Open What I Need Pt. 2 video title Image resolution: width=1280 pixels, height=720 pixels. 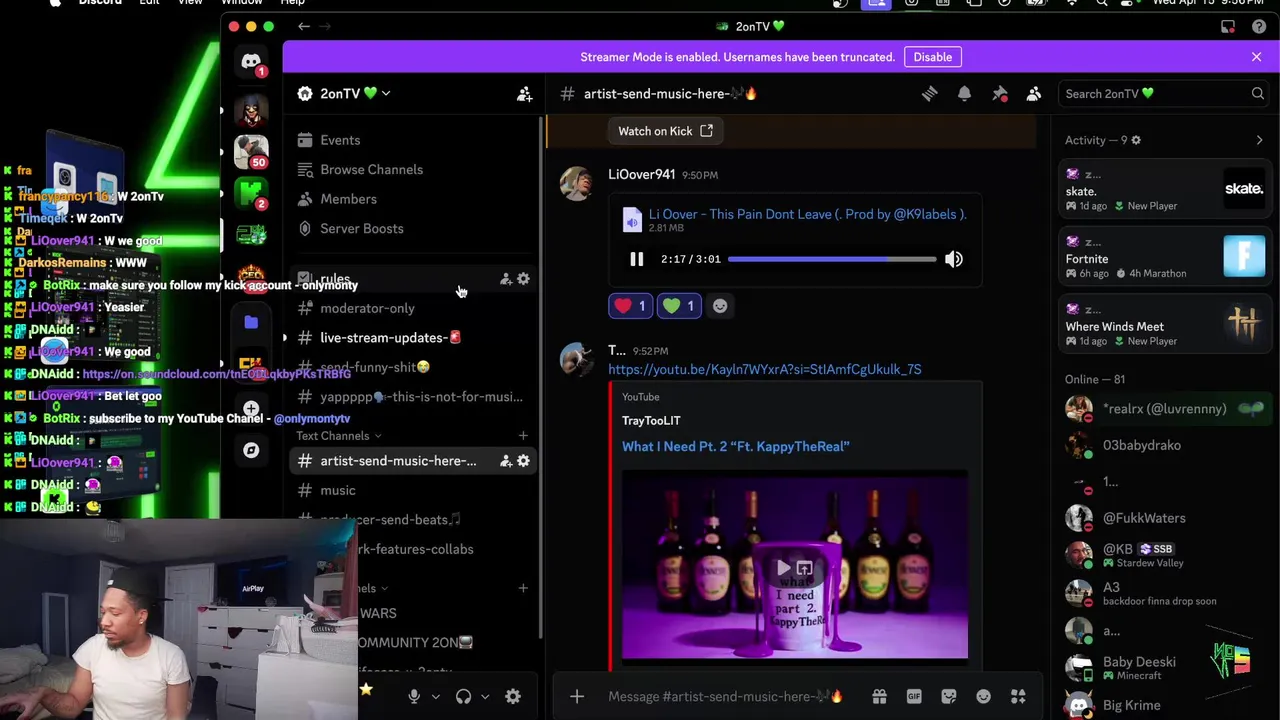pos(735,447)
